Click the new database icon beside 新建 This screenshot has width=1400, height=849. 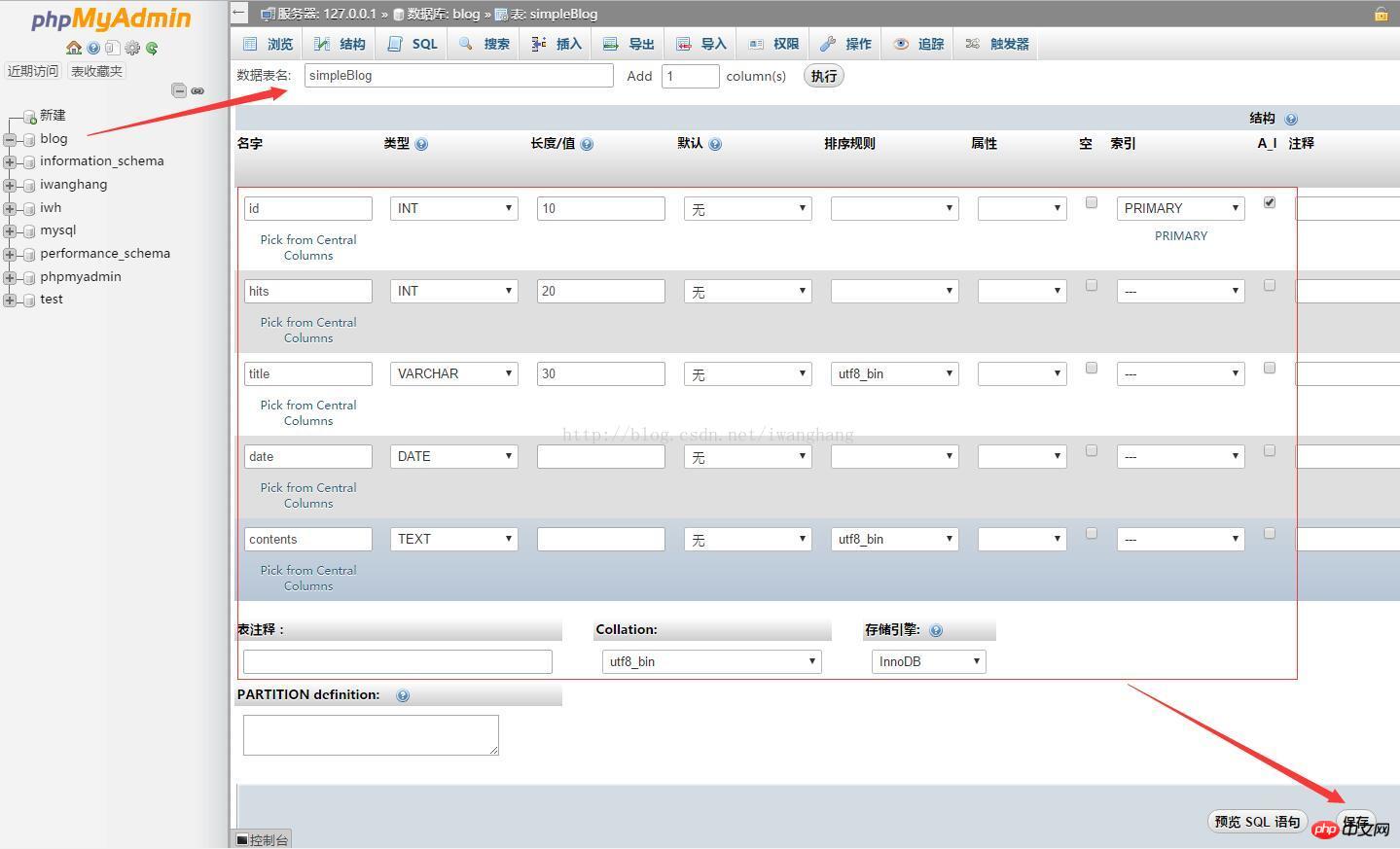click(x=29, y=117)
